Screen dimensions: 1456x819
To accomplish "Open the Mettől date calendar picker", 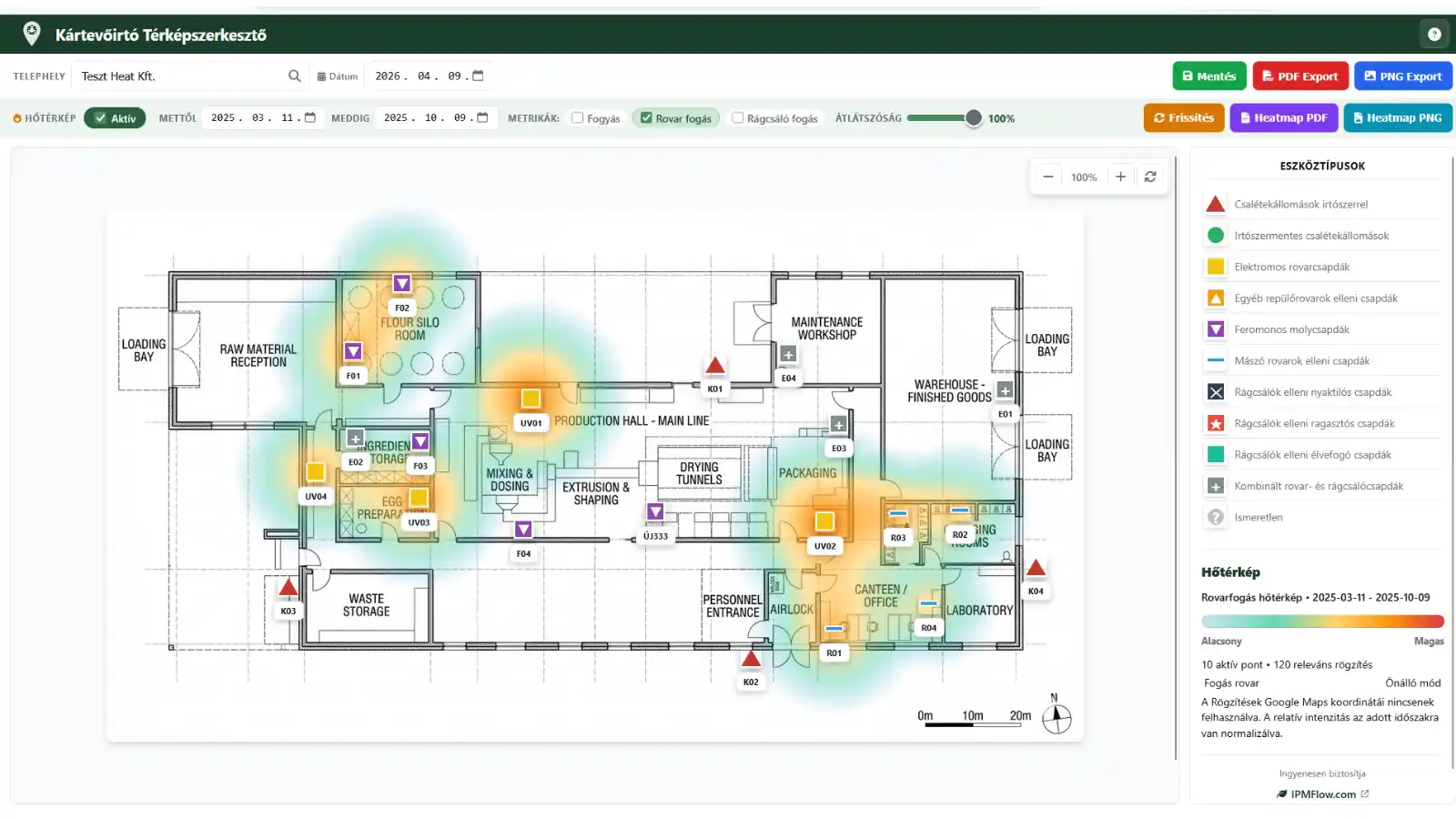I will coord(310,118).
